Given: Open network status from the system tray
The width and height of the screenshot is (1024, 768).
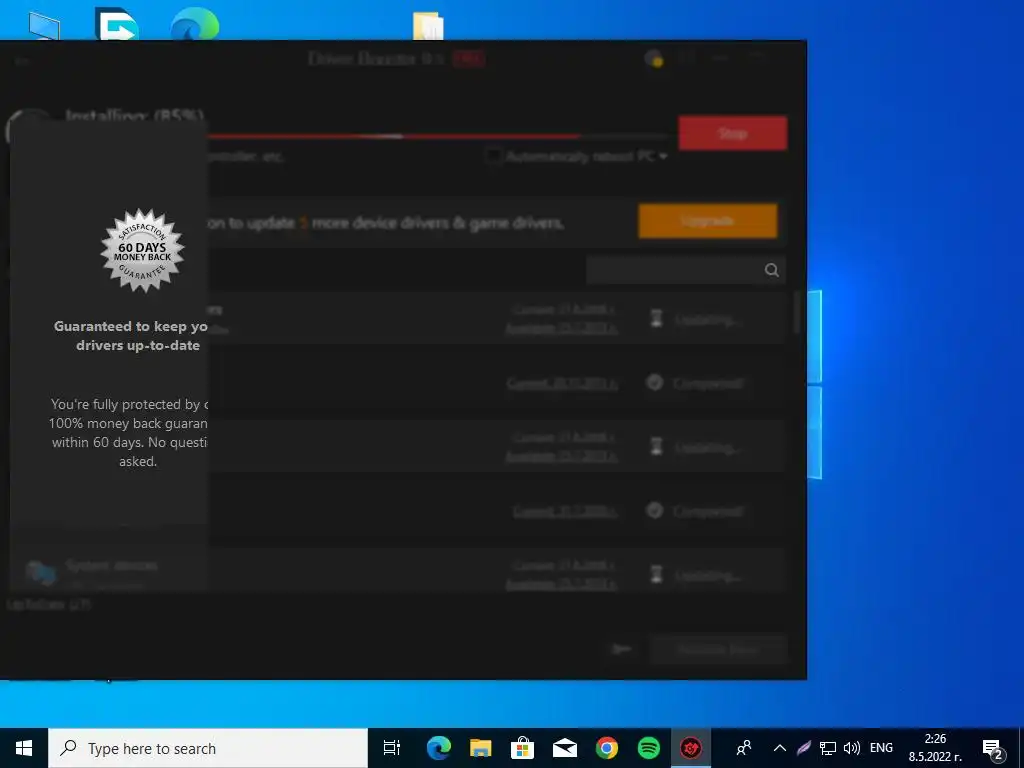Looking at the screenshot, I should pyautogui.click(x=828, y=748).
